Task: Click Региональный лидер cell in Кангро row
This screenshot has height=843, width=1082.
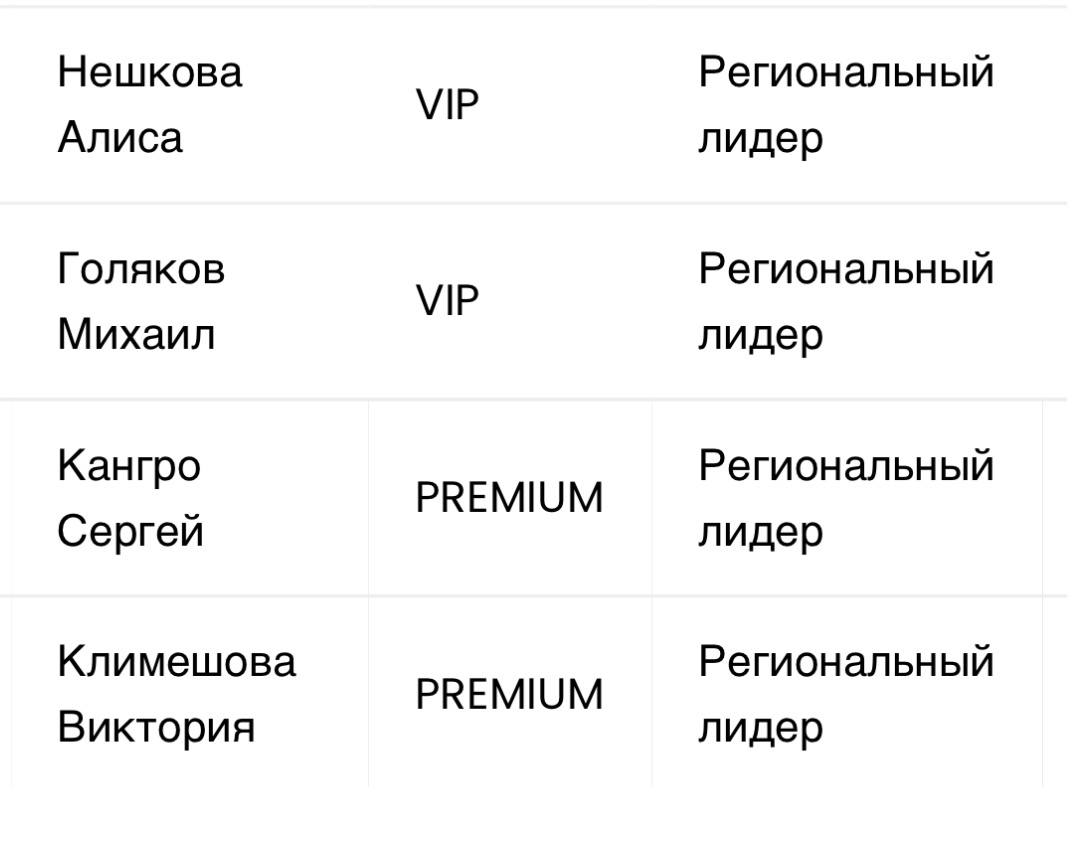Action: coord(846,497)
